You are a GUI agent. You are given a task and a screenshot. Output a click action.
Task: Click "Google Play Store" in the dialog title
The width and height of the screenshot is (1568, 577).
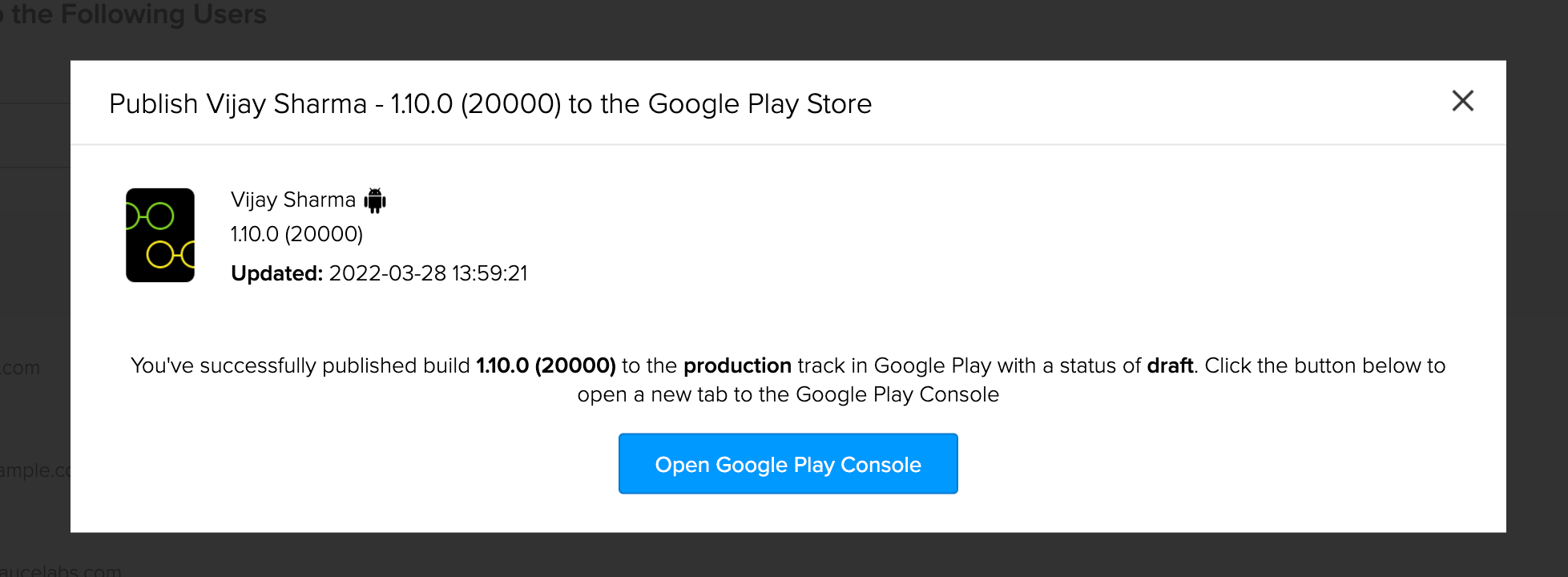tap(760, 104)
